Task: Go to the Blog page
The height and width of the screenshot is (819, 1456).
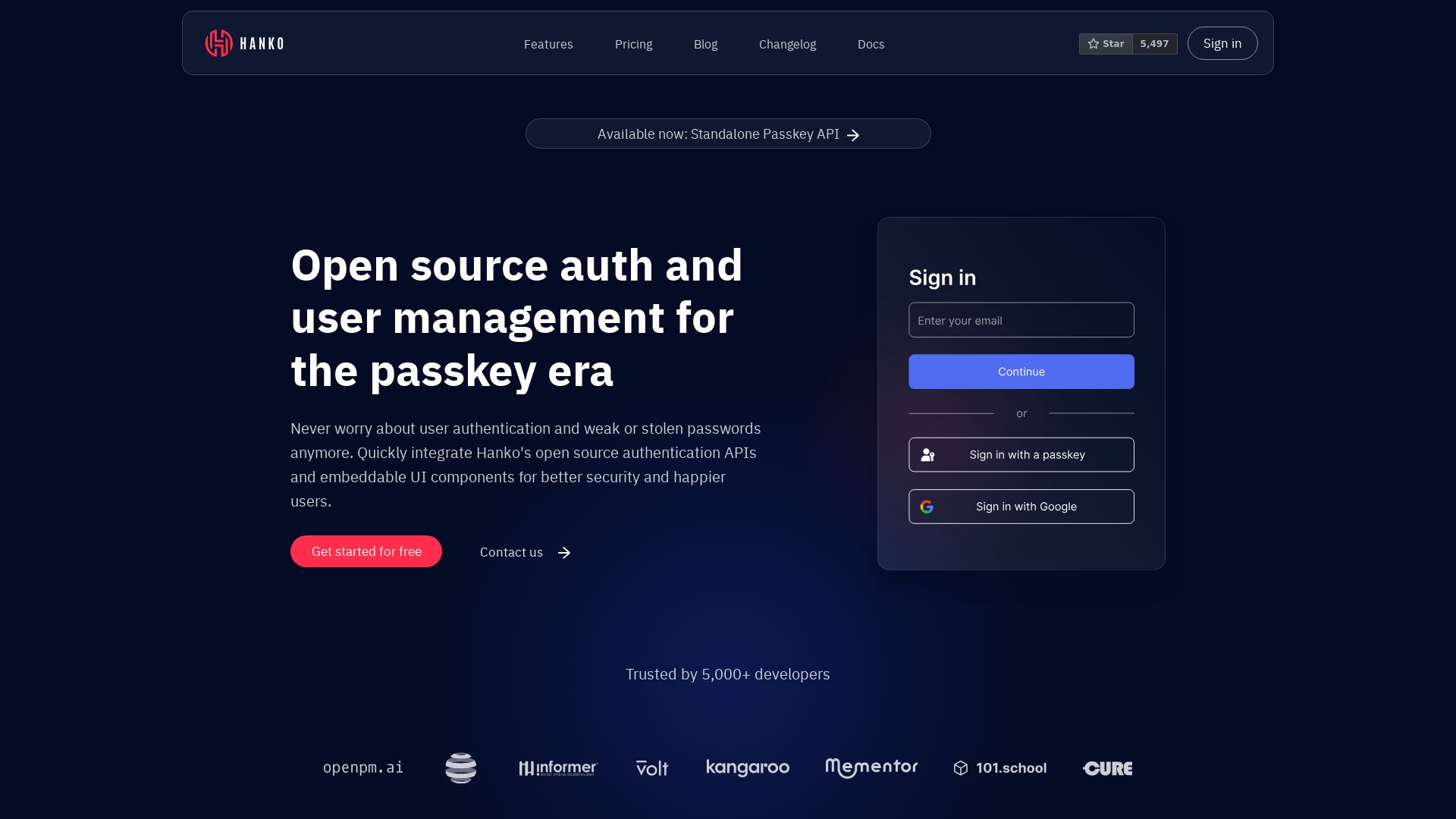Action: pyautogui.click(x=705, y=44)
